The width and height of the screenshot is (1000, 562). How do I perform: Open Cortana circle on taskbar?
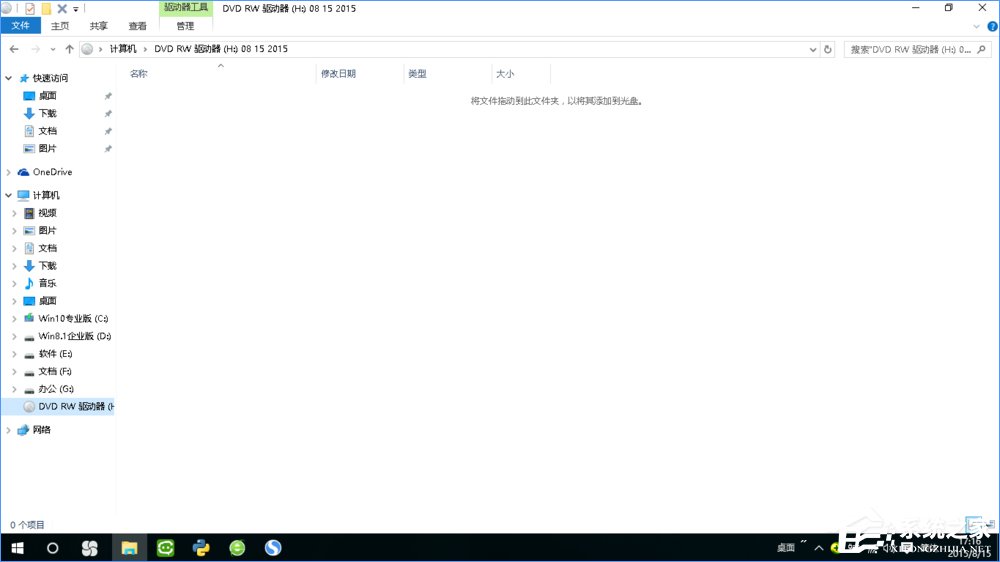click(x=52, y=548)
